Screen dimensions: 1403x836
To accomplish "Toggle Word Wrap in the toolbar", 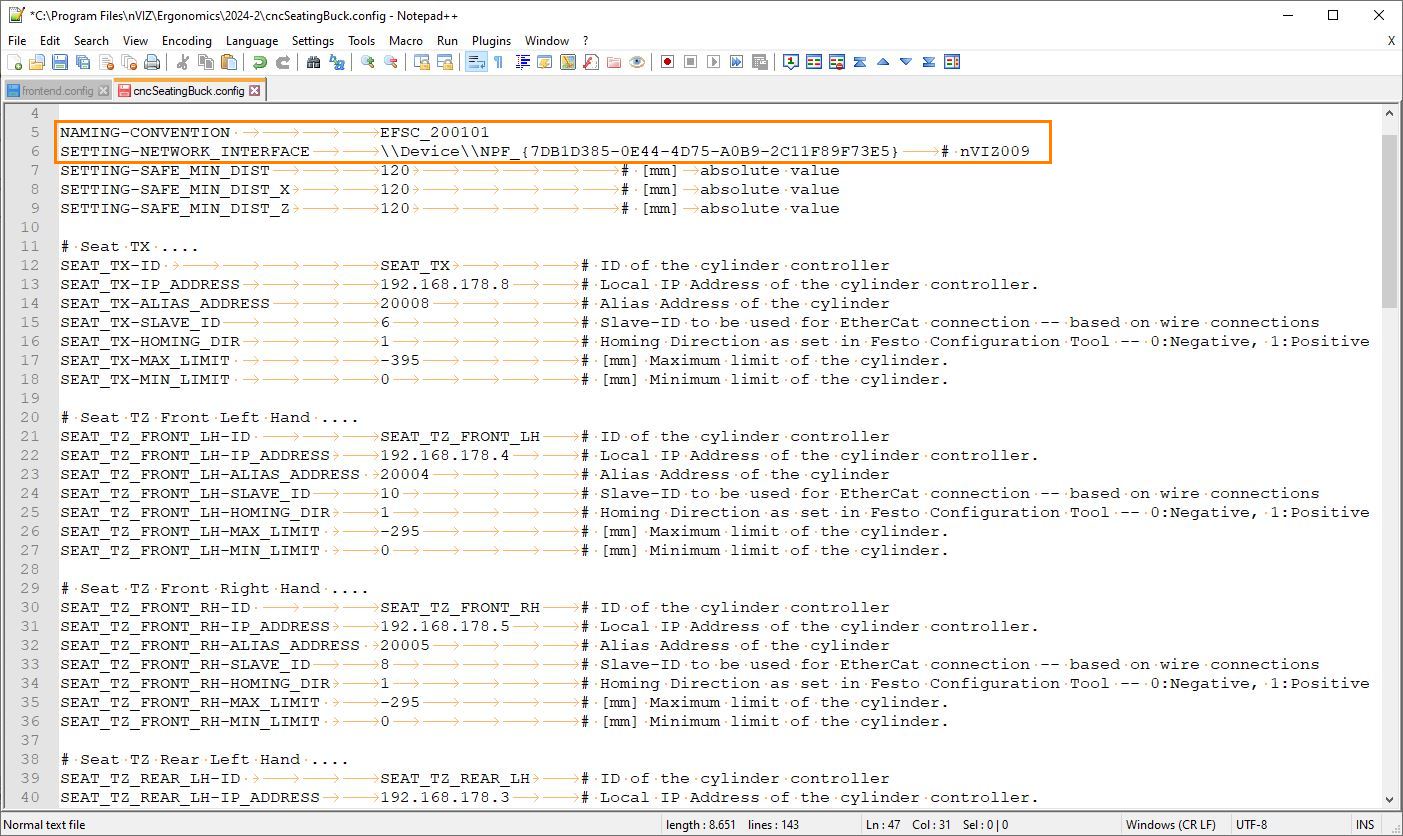I will tap(476, 62).
